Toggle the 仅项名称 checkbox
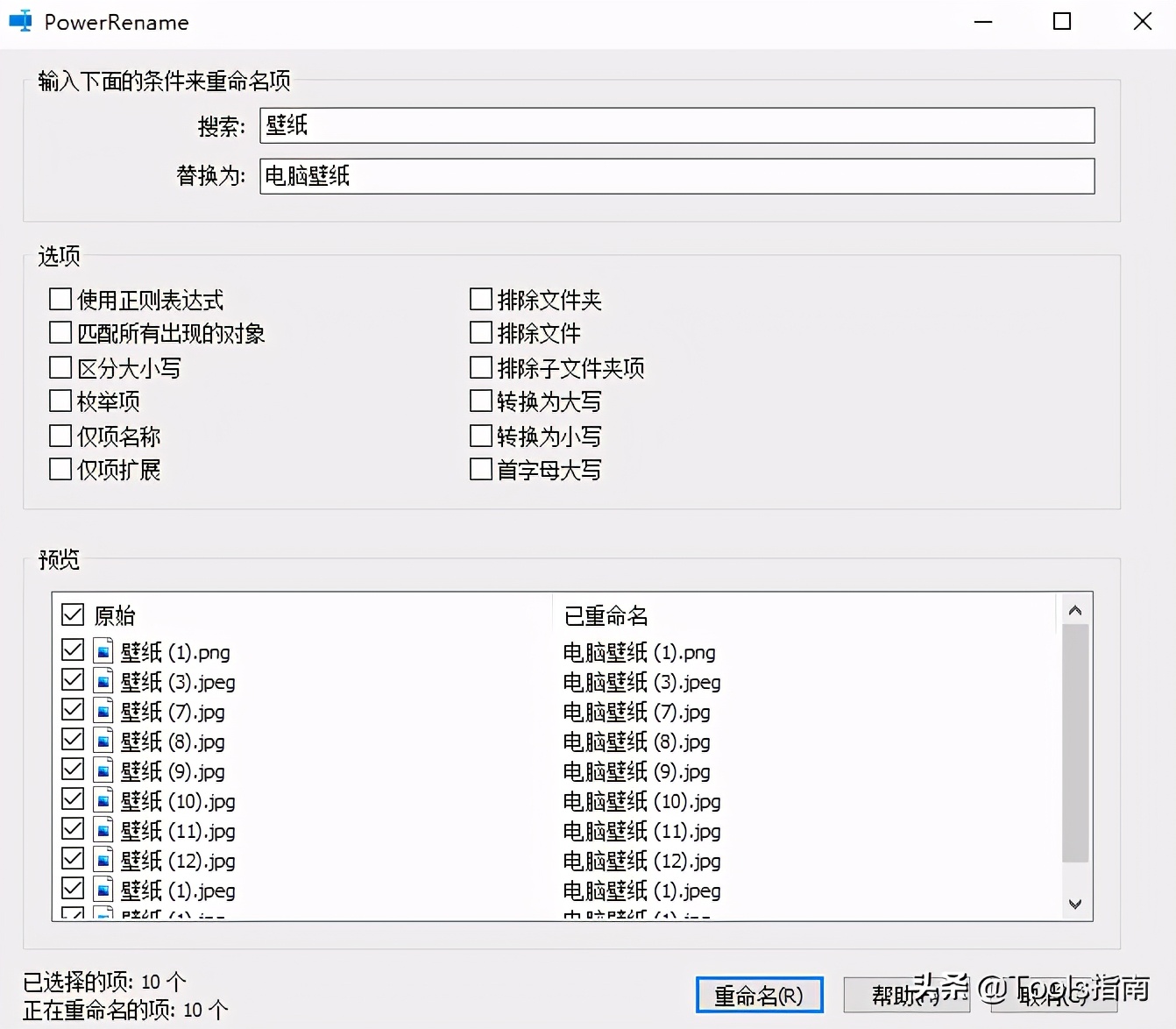The image size is (1176, 1029). pyautogui.click(x=60, y=436)
